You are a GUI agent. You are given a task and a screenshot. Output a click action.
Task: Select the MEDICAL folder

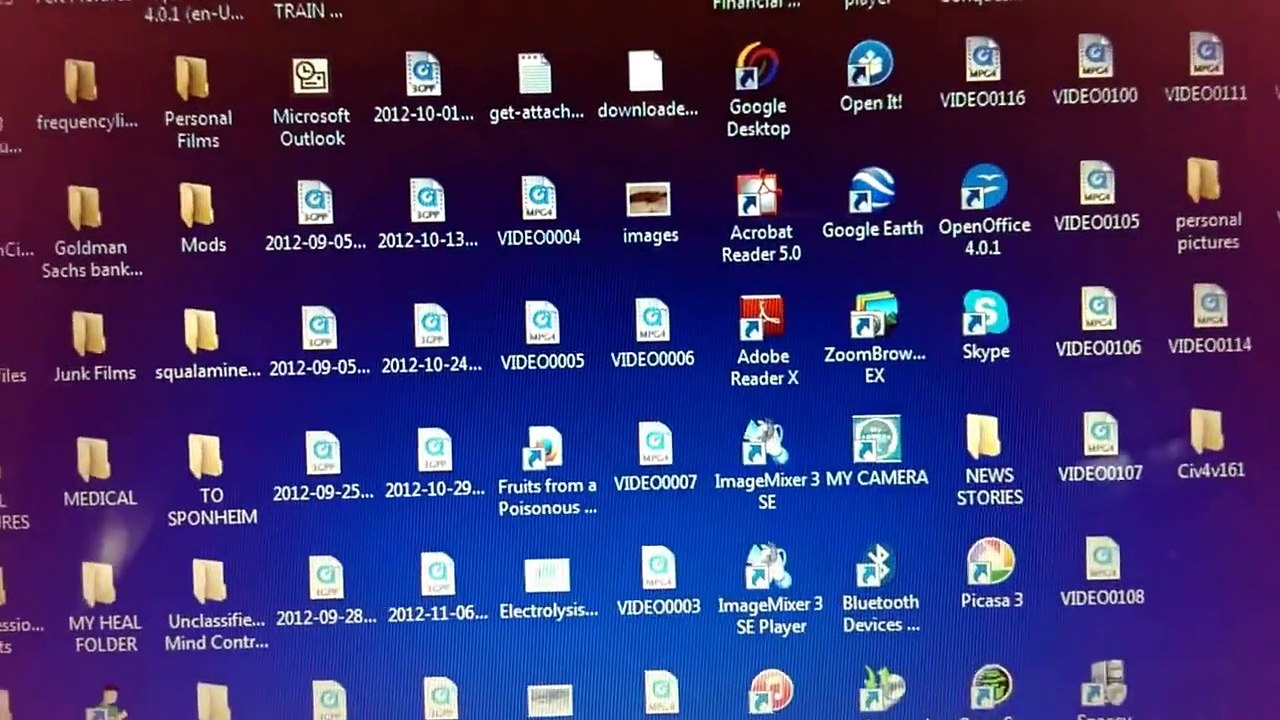point(93,459)
